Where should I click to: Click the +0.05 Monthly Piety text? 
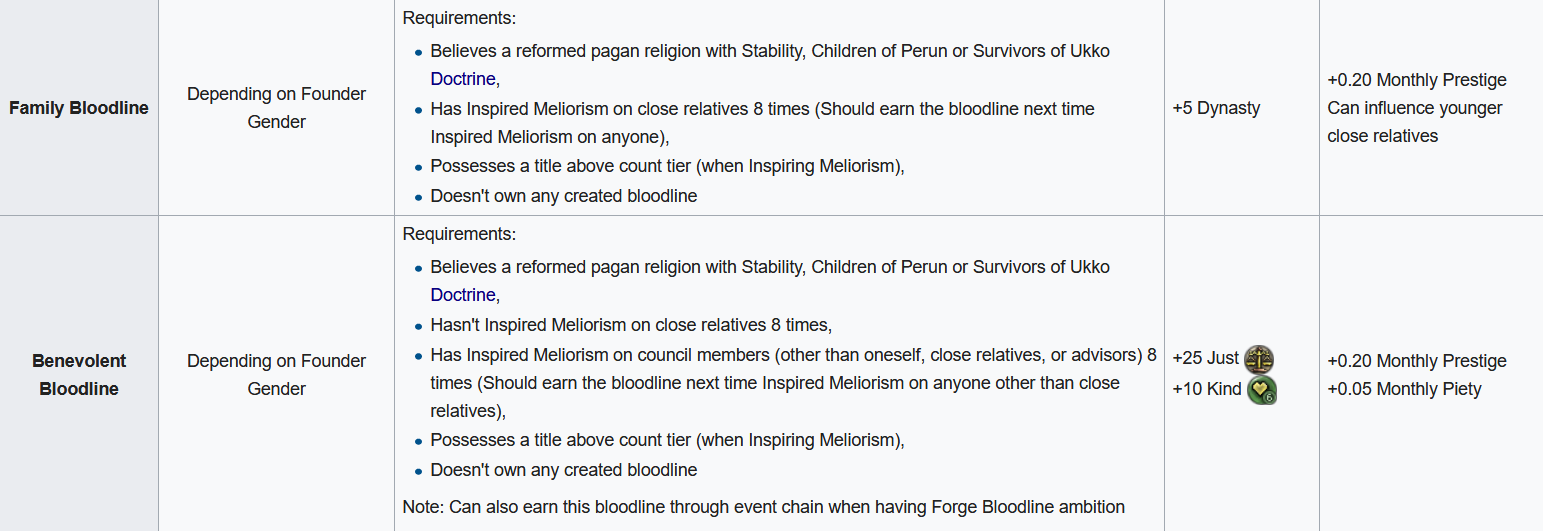click(x=1404, y=389)
